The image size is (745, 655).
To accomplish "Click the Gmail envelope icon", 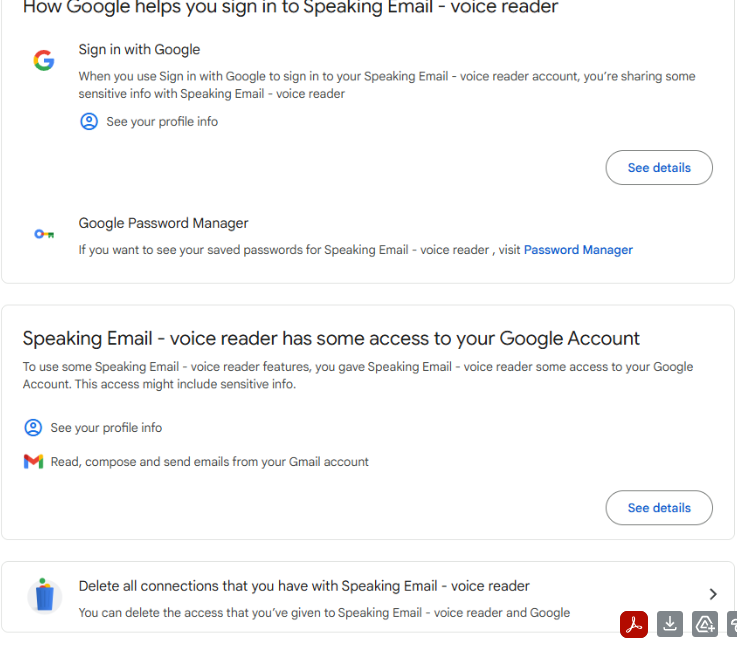I will [33, 462].
